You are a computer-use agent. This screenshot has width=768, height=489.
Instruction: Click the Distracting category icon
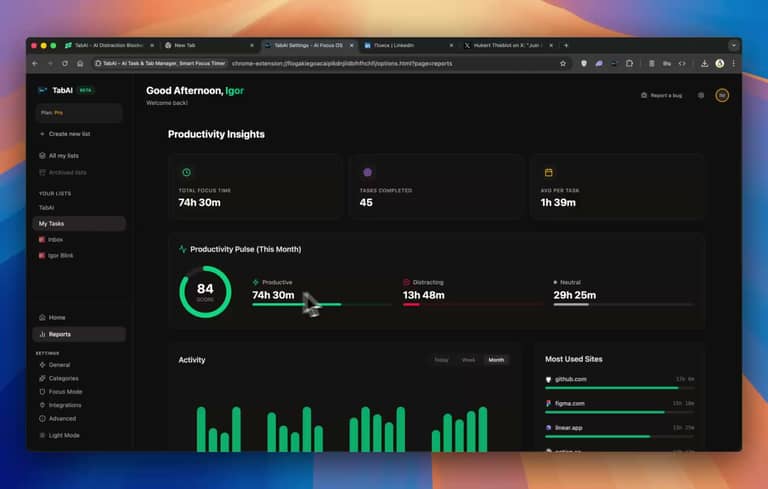click(406, 282)
